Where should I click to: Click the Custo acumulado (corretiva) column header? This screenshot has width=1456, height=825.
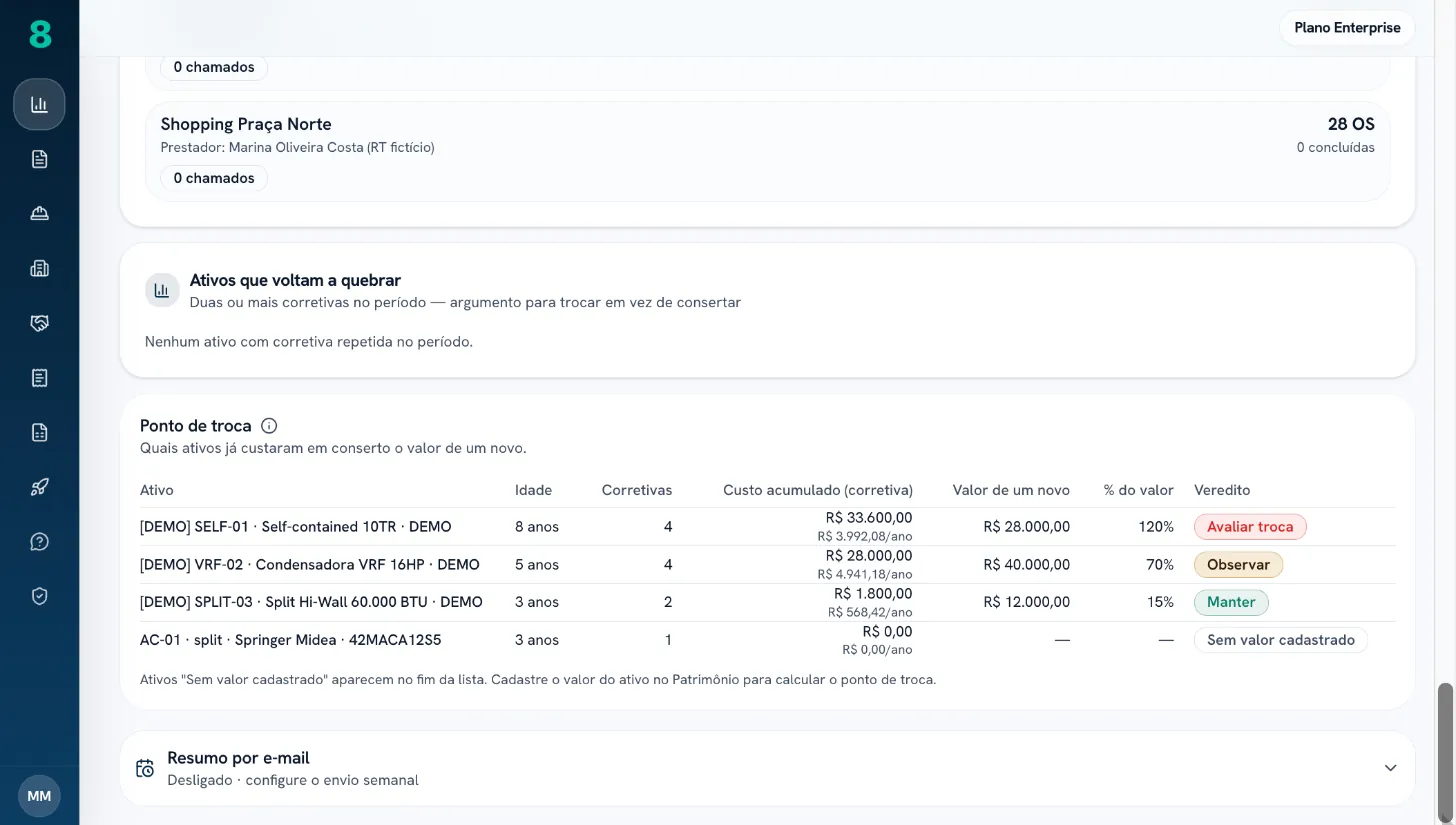[x=818, y=490]
